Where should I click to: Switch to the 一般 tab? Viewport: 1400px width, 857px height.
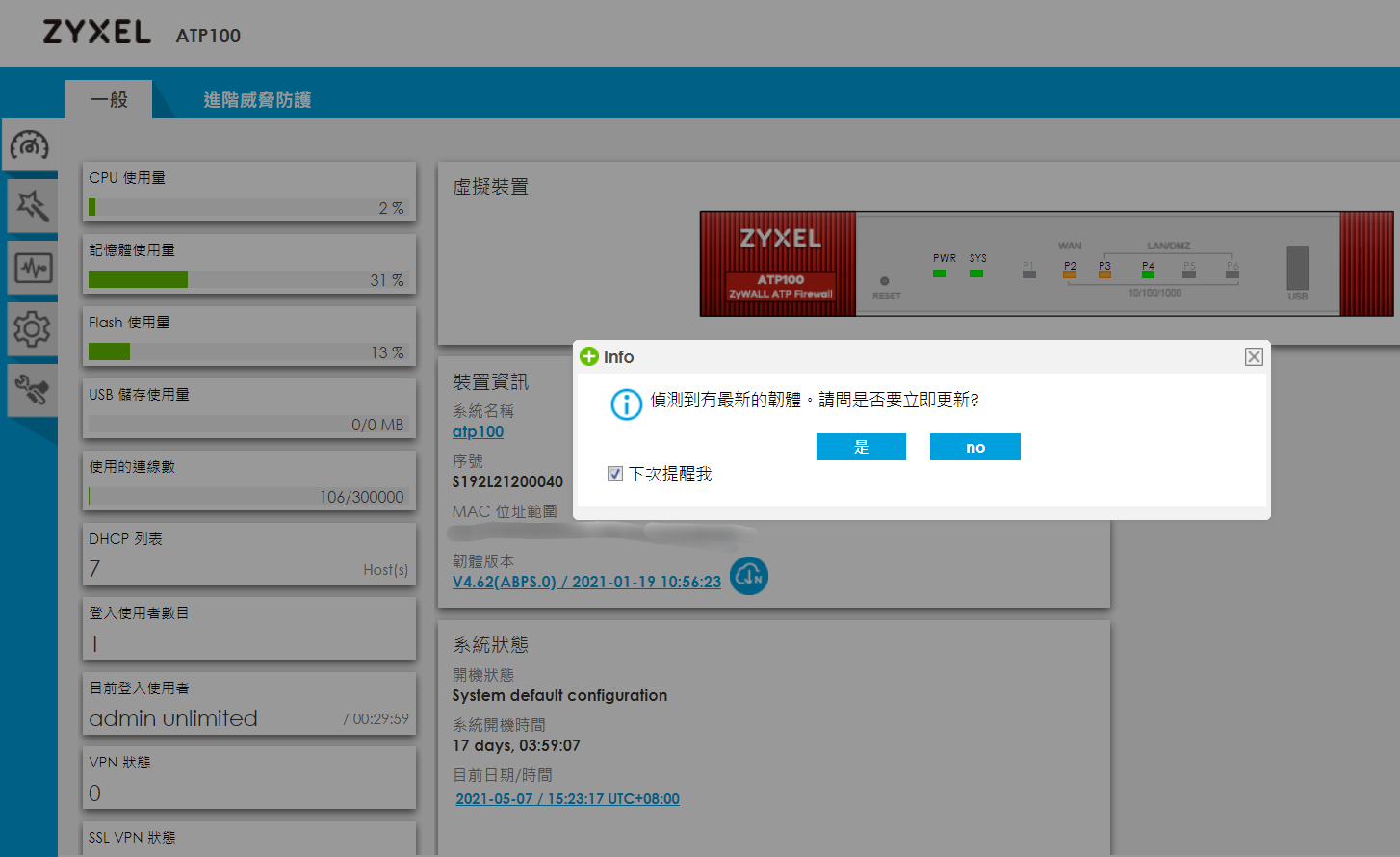point(109,99)
